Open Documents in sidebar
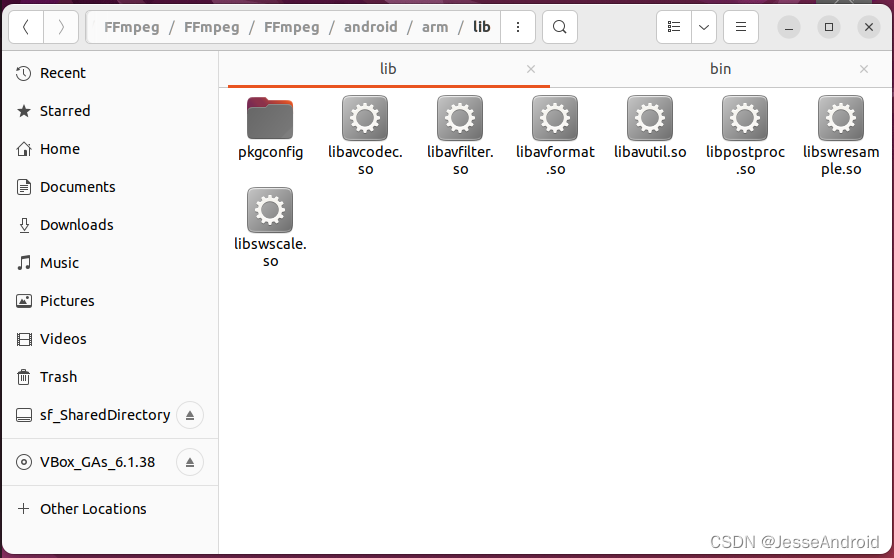This screenshot has height=558, width=894. [x=110, y=187]
